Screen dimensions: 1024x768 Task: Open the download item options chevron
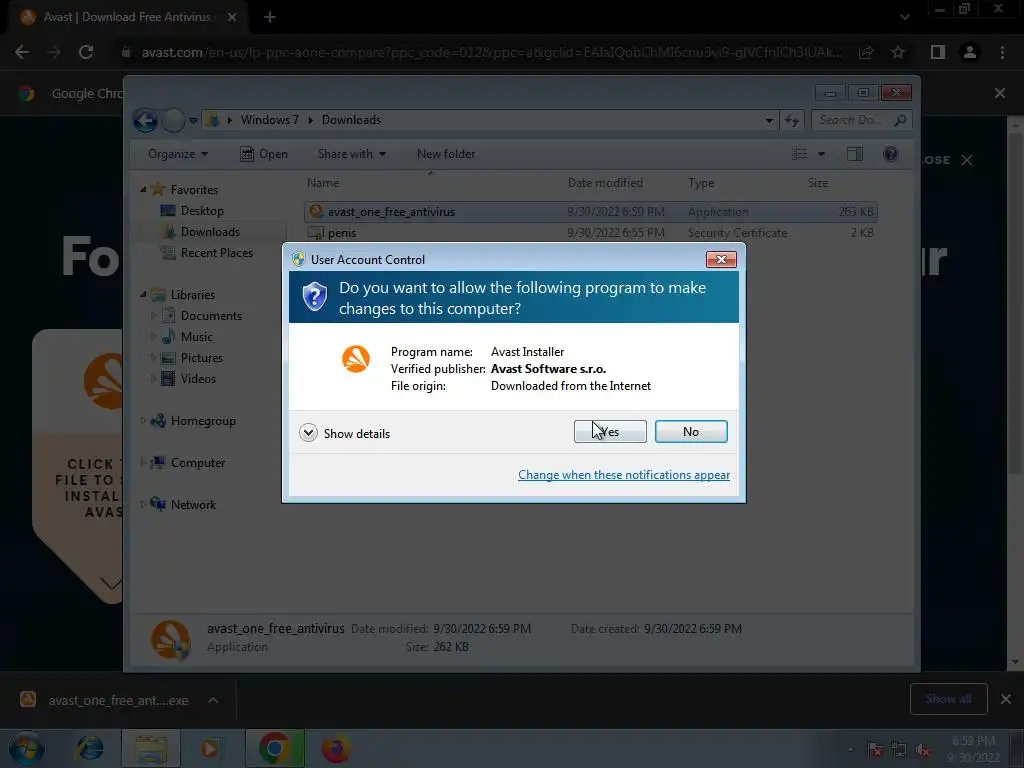tap(213, 700)
